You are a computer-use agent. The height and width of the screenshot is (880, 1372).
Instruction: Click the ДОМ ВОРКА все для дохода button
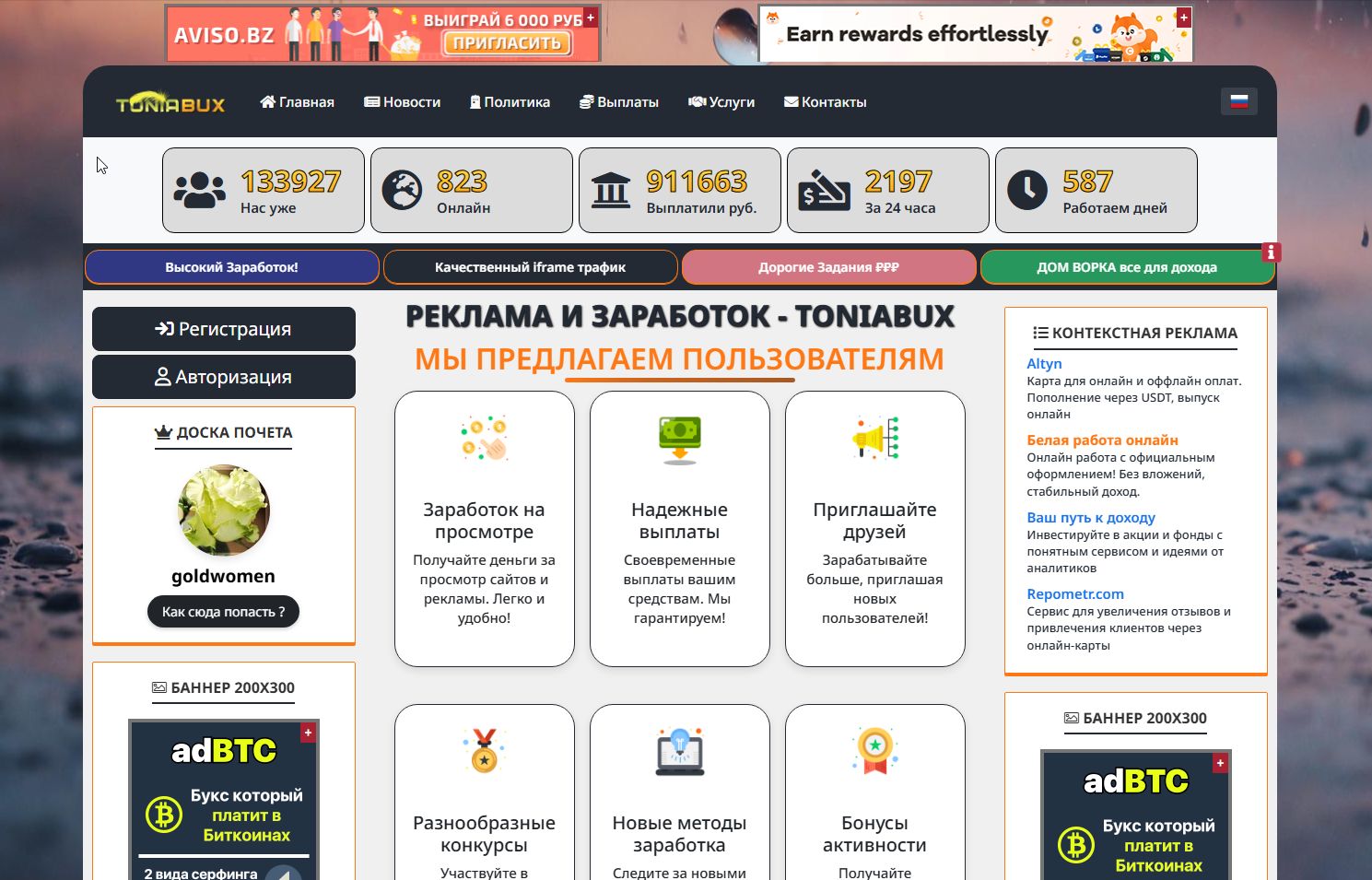click(x=1128, y=267)
